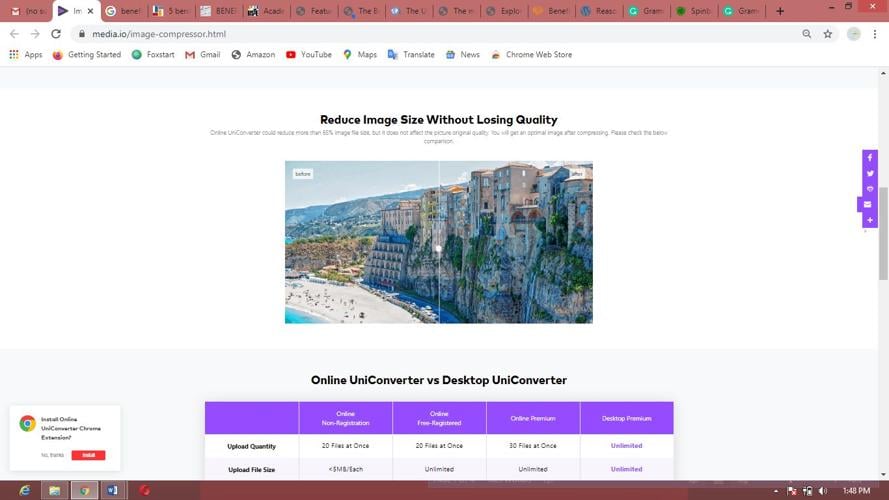Click the Chrome logo in extension popup
889x500 pixels.
(x=27, y=424)
